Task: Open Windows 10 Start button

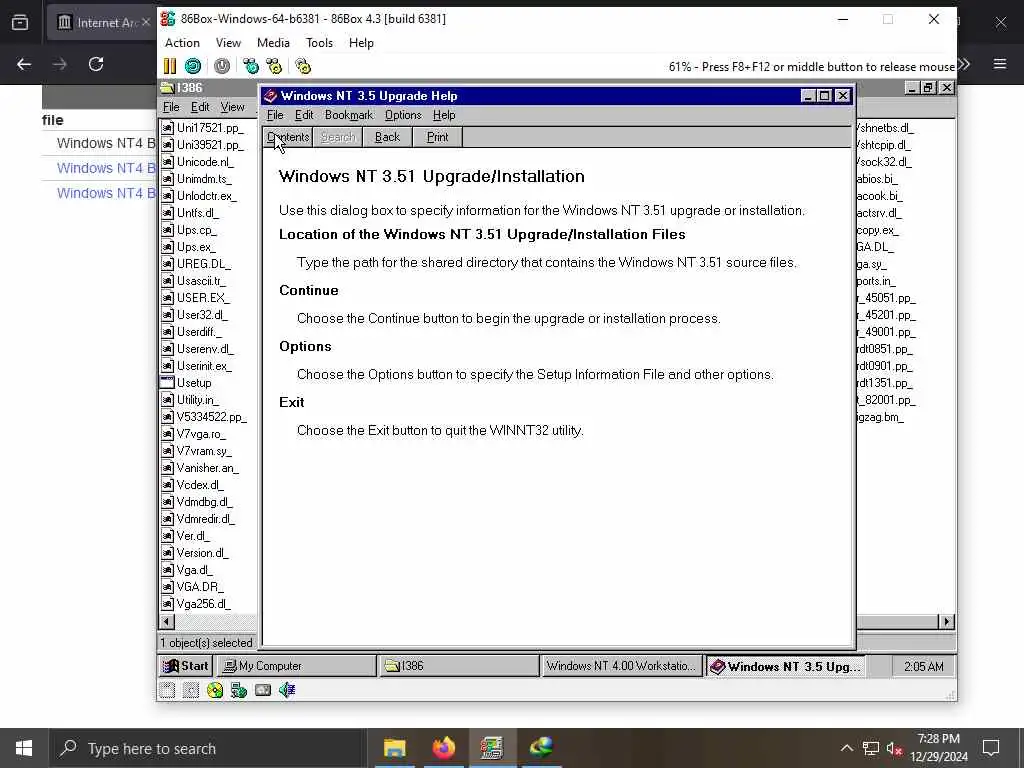Action: 24,748
